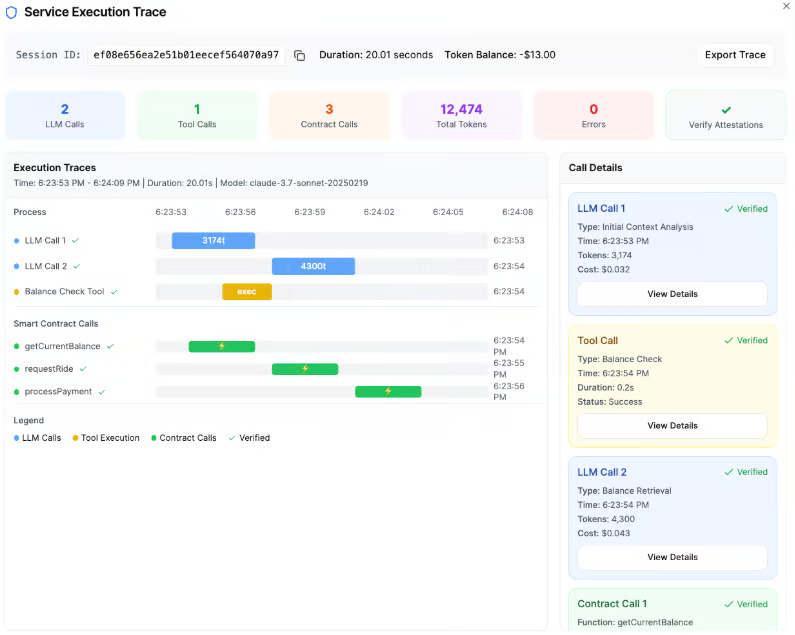Select the 4300t timeline bar
The height and width of the screenshot is (635, 795).
(x=313, y=266)
